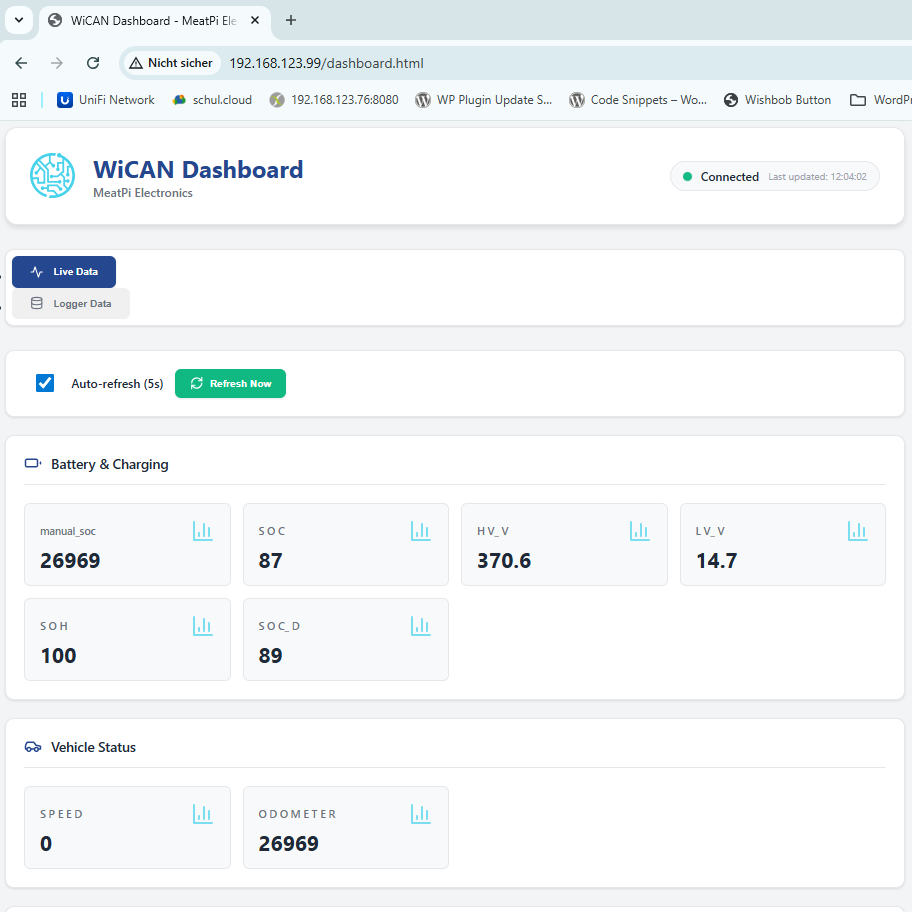Select the Live Data tab

(63, 271)
